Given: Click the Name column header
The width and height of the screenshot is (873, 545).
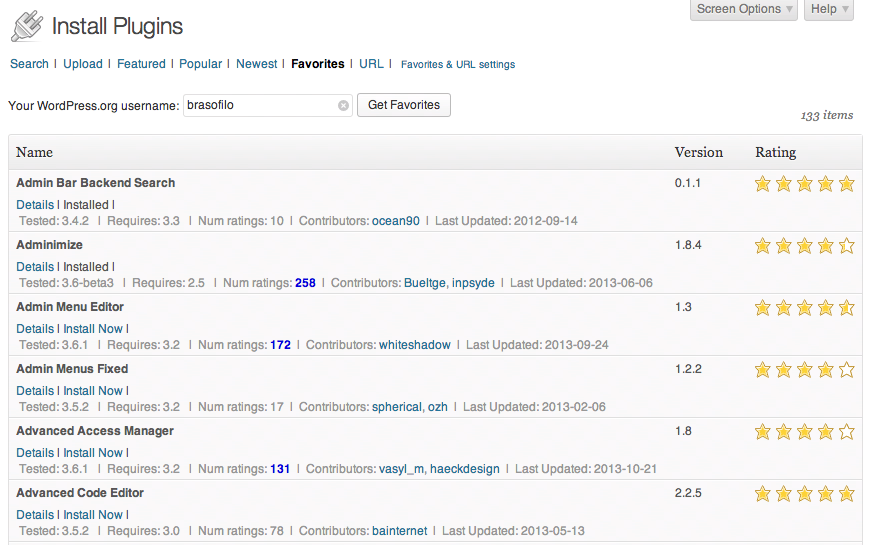Looking at the screenshot, I should point(35,152).
